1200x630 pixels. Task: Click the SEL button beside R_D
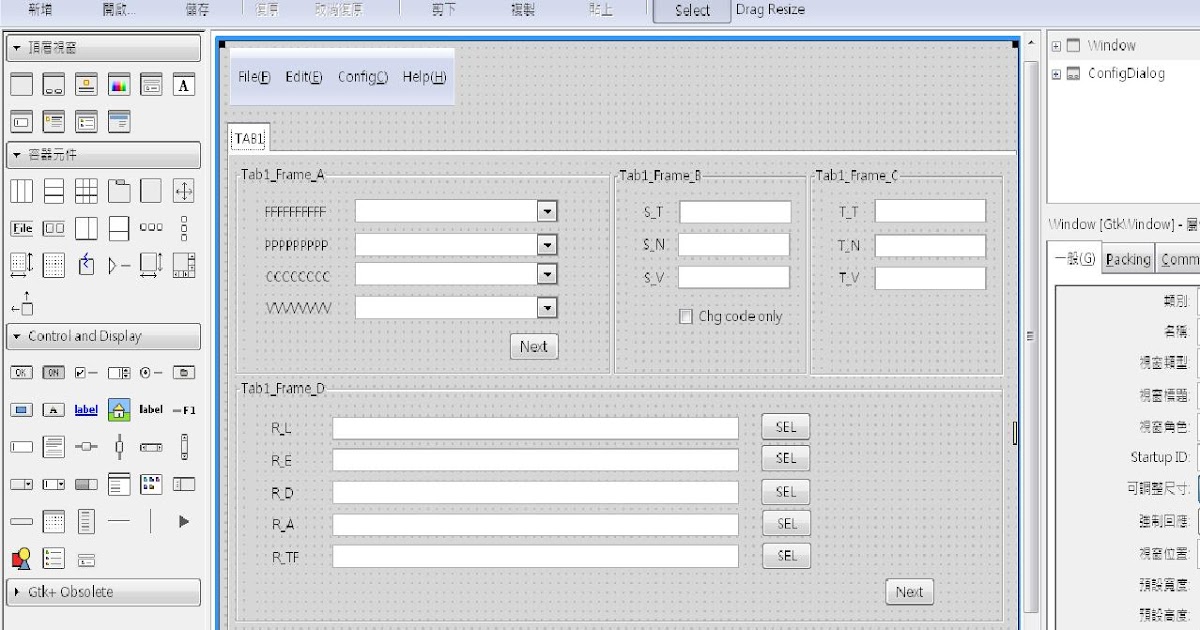pyautogui.click(x=786, y=492)
